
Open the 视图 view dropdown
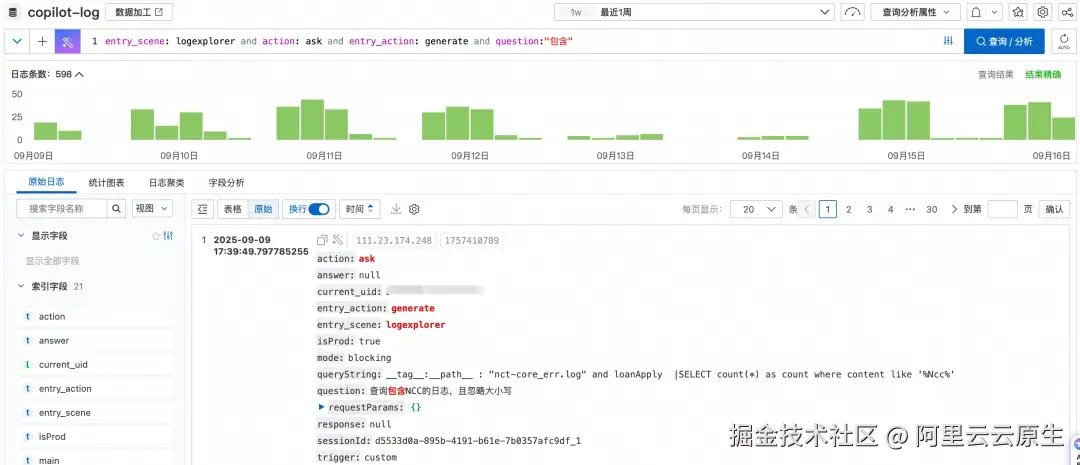152,208
